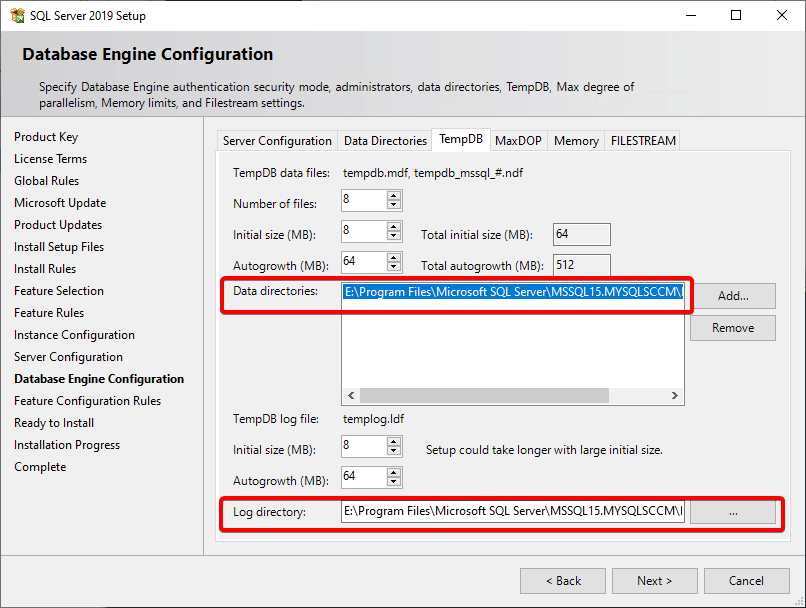Click the data files Autogrowth field

coord(364,262)
